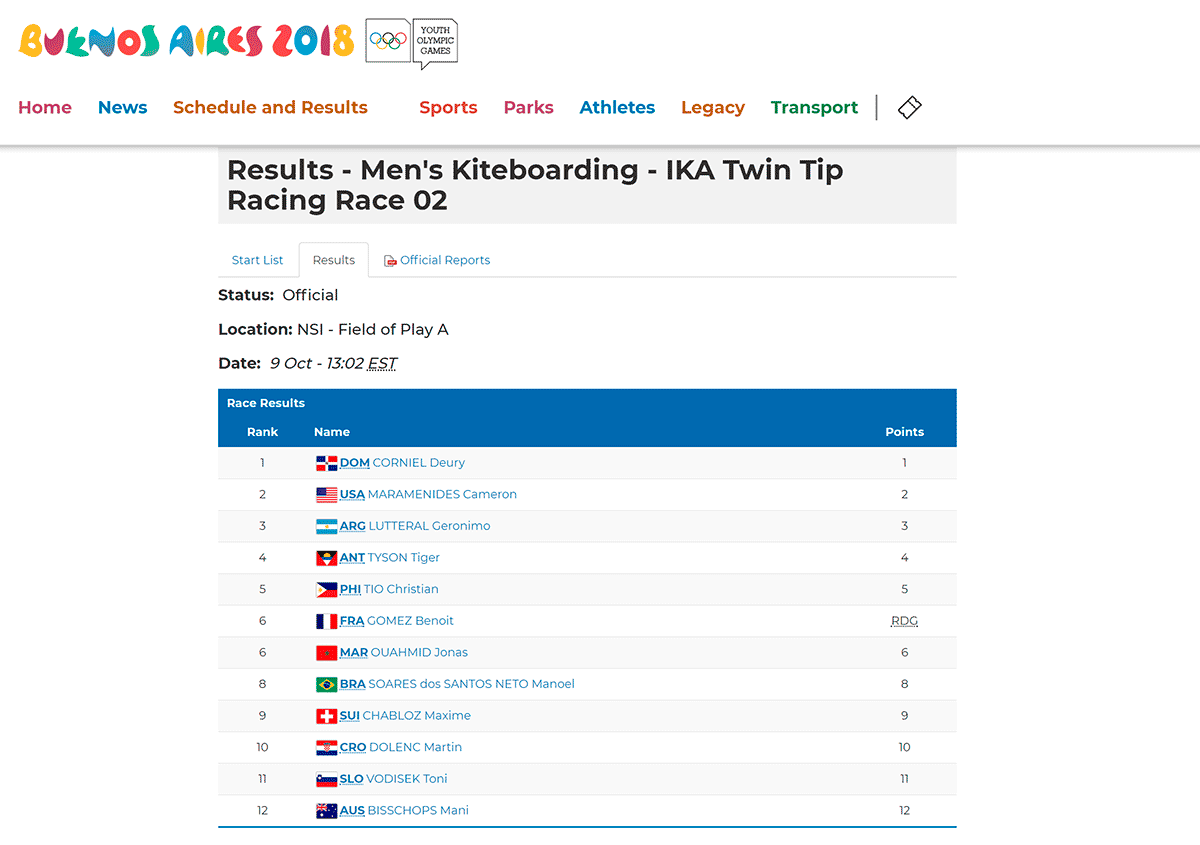Click the Australian flag beside BISSCHOPS Mani

327,811
